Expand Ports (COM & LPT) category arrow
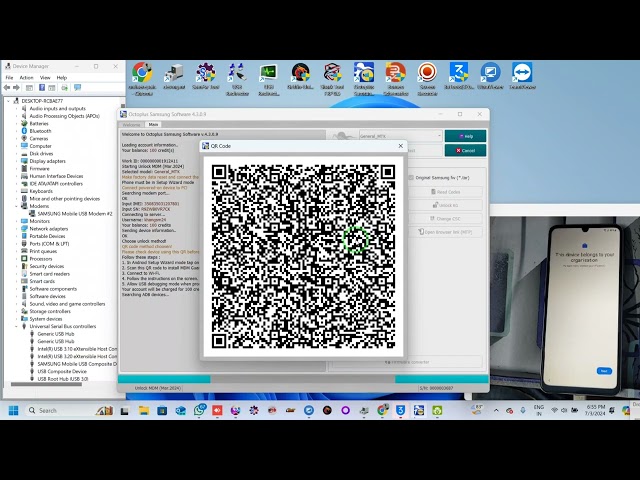Image resolution: width=640 pixels, height=480 pixels. tap(17, 244)
